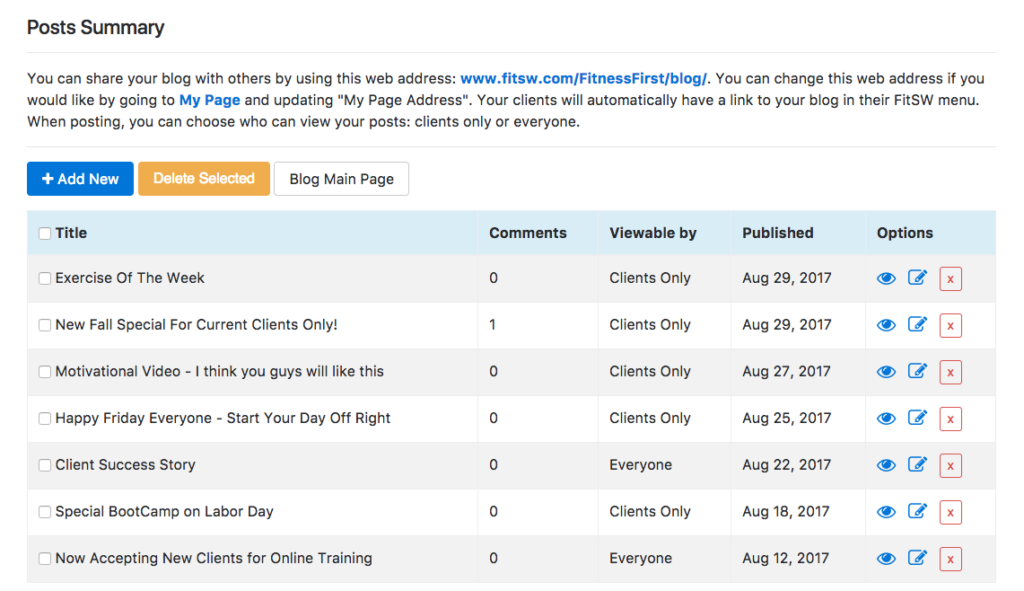Image resolution: width=1024 pixels, height=591 pixels.
Task: Delete the Special BootCamp on Labor Day post
Action: 950,512
